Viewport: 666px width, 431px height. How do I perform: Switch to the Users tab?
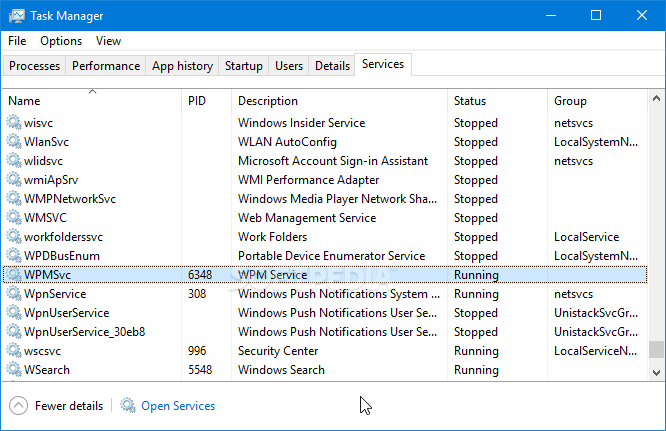point(289,66)
